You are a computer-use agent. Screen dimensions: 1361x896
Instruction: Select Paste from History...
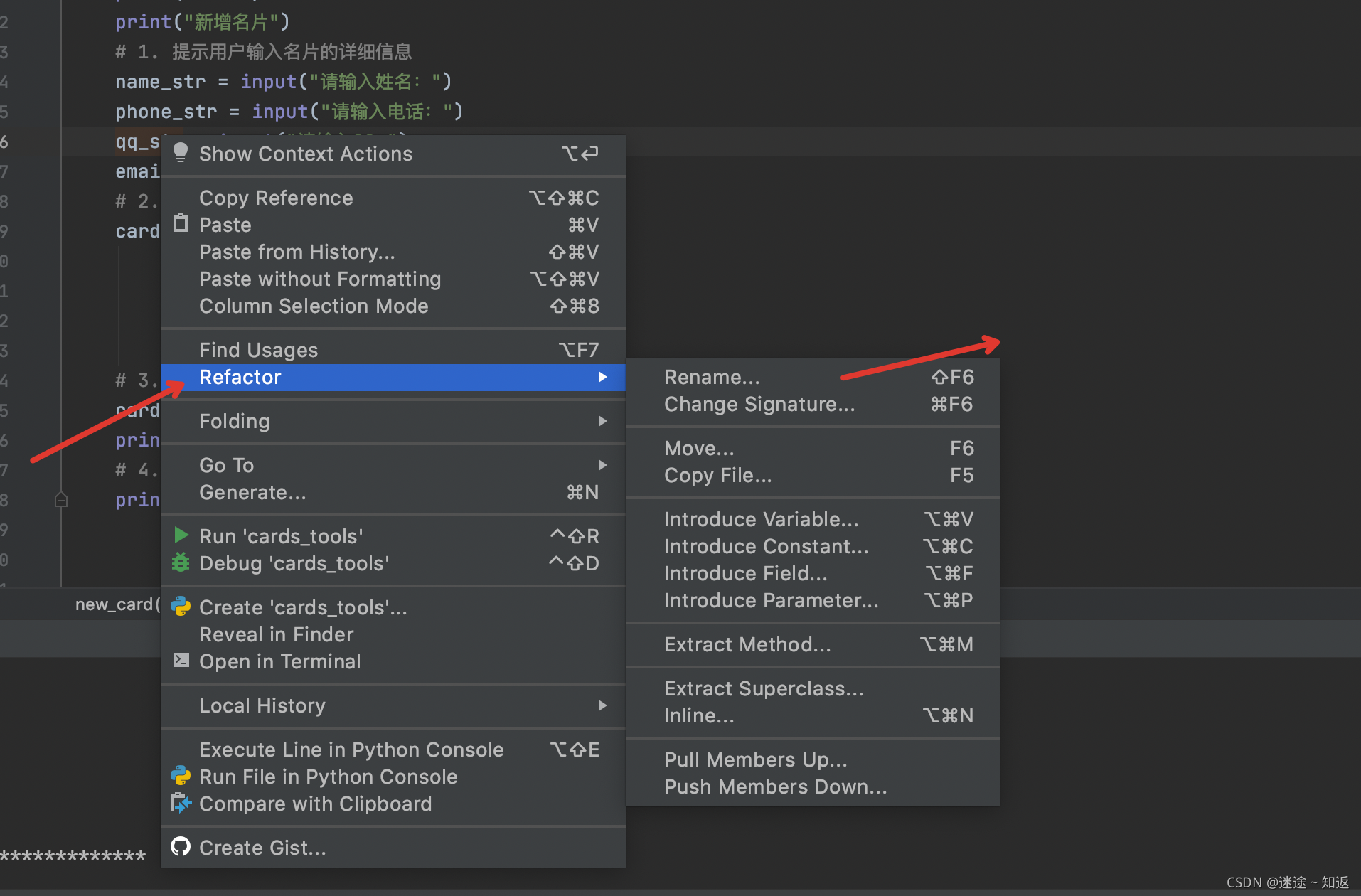[393, 252]
